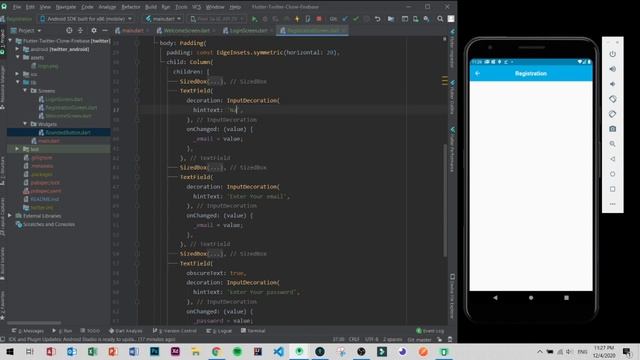Screen dimensions: 640x360
Task: Open Chrome from the taskbar
Action: (x=216, y=351)
